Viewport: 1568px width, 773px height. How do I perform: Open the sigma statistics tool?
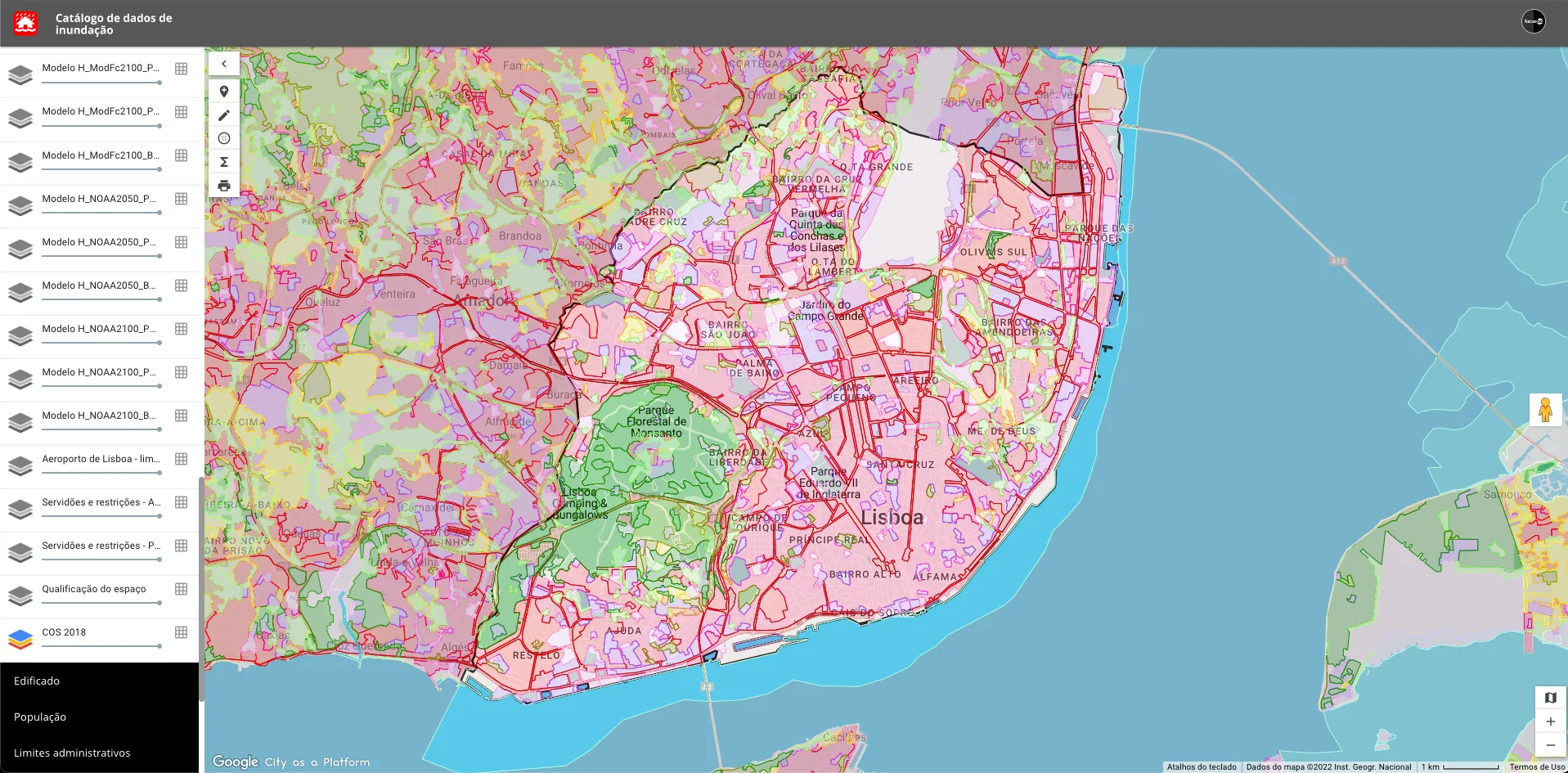[x=224, y=162]
